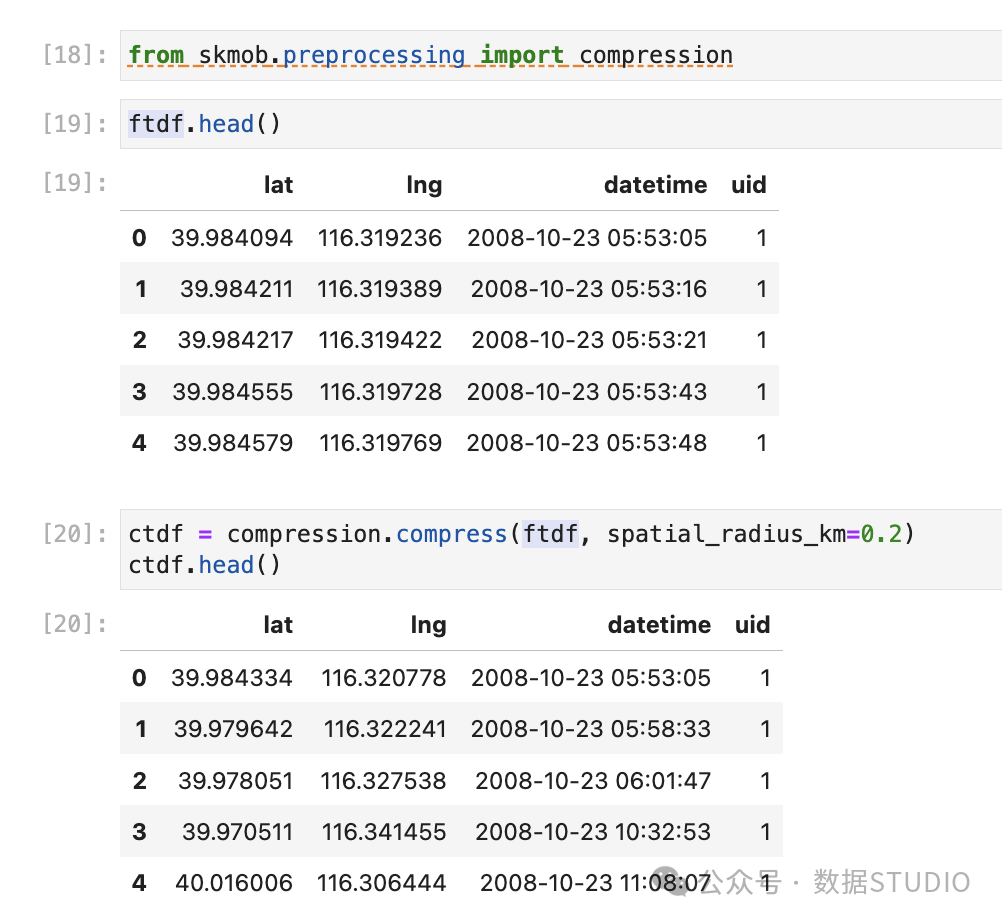The height and width of the screenshot is (922, 1002).
Task: Select the compressed lat value 39.984334
Action: coord(232,678)
